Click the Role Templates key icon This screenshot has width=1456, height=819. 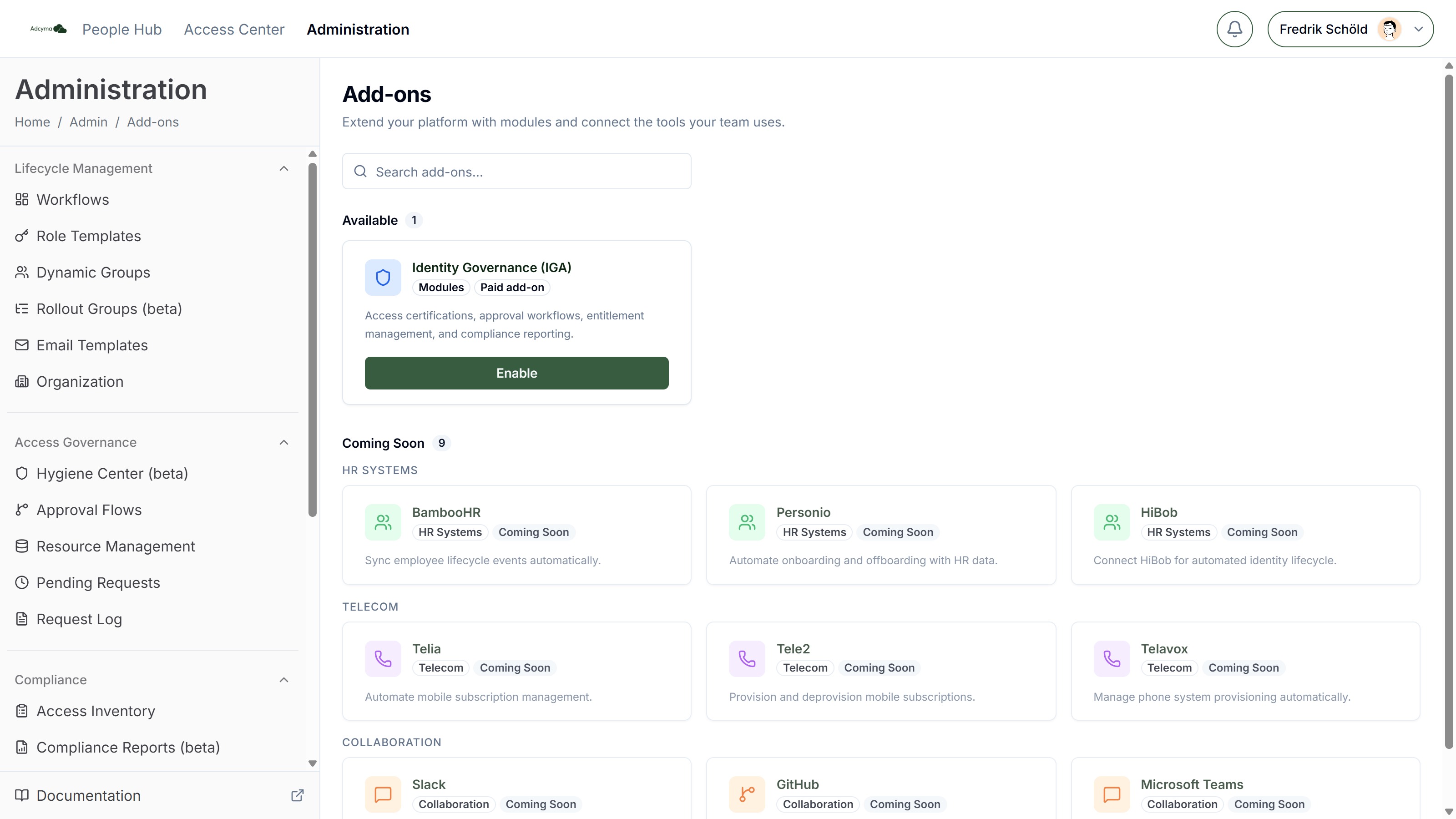(21, 236)
